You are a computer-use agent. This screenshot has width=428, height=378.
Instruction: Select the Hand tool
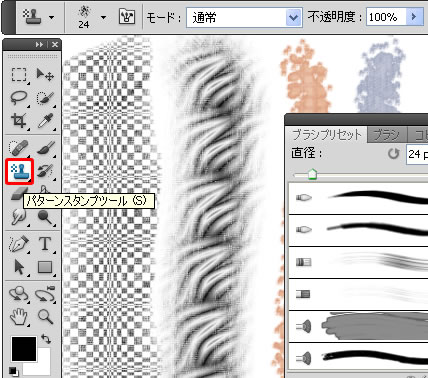click(19, 317)
